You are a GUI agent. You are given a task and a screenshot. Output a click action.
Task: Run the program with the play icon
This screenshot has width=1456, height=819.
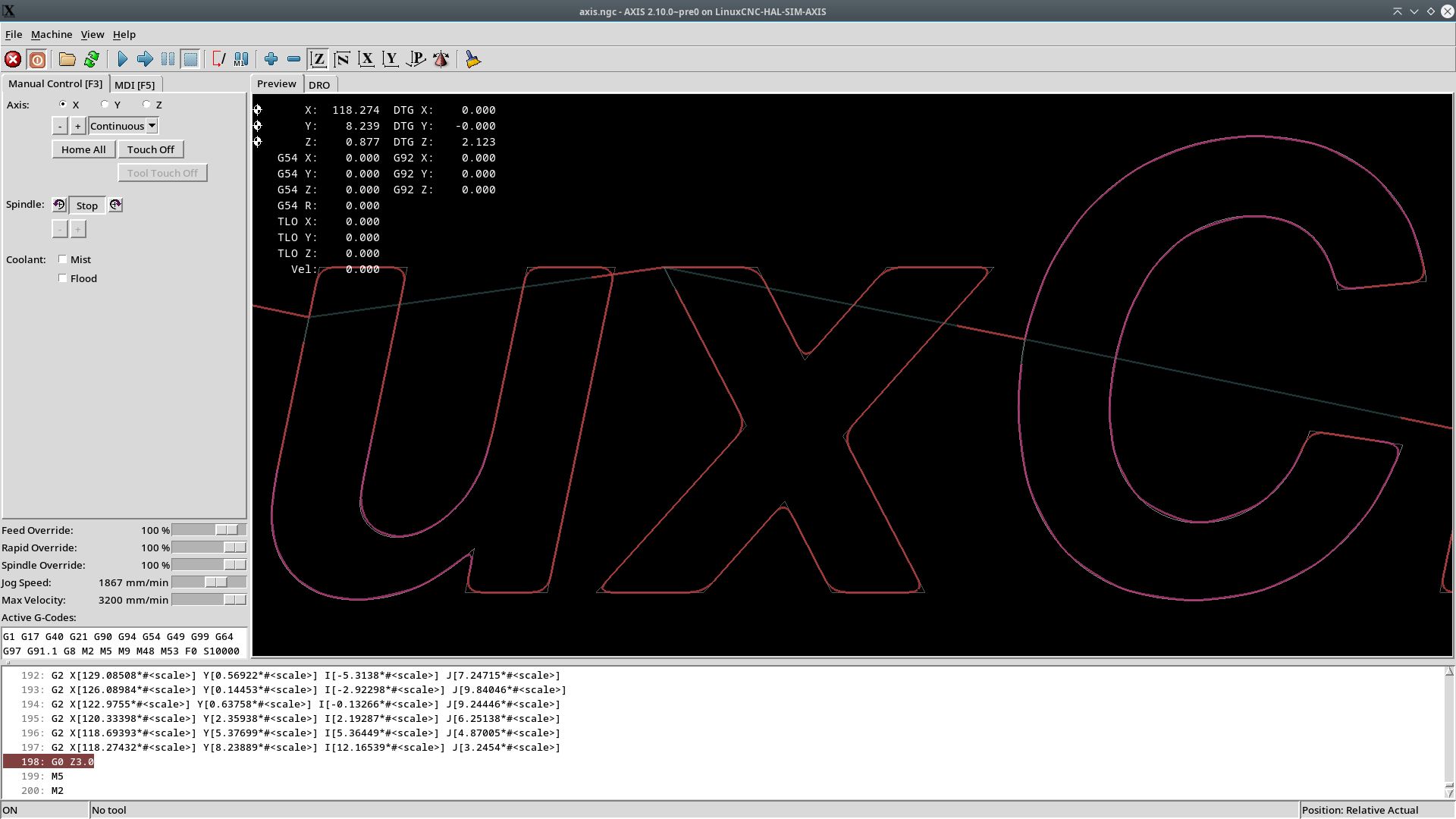pos(122,59)
